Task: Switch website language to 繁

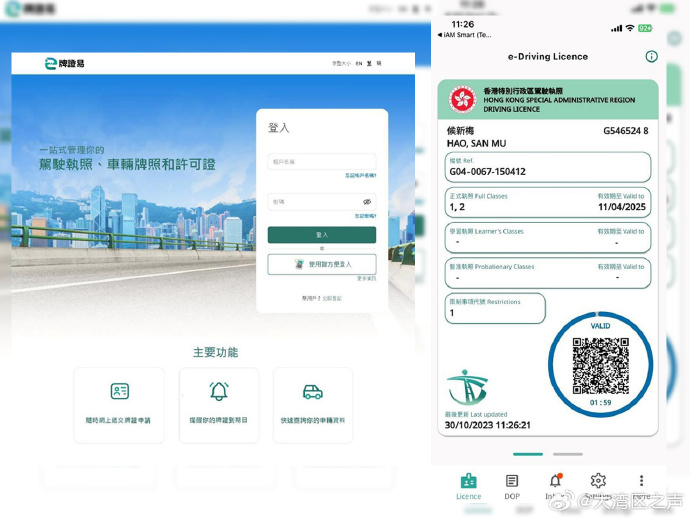Action: (x=369, y=63)
